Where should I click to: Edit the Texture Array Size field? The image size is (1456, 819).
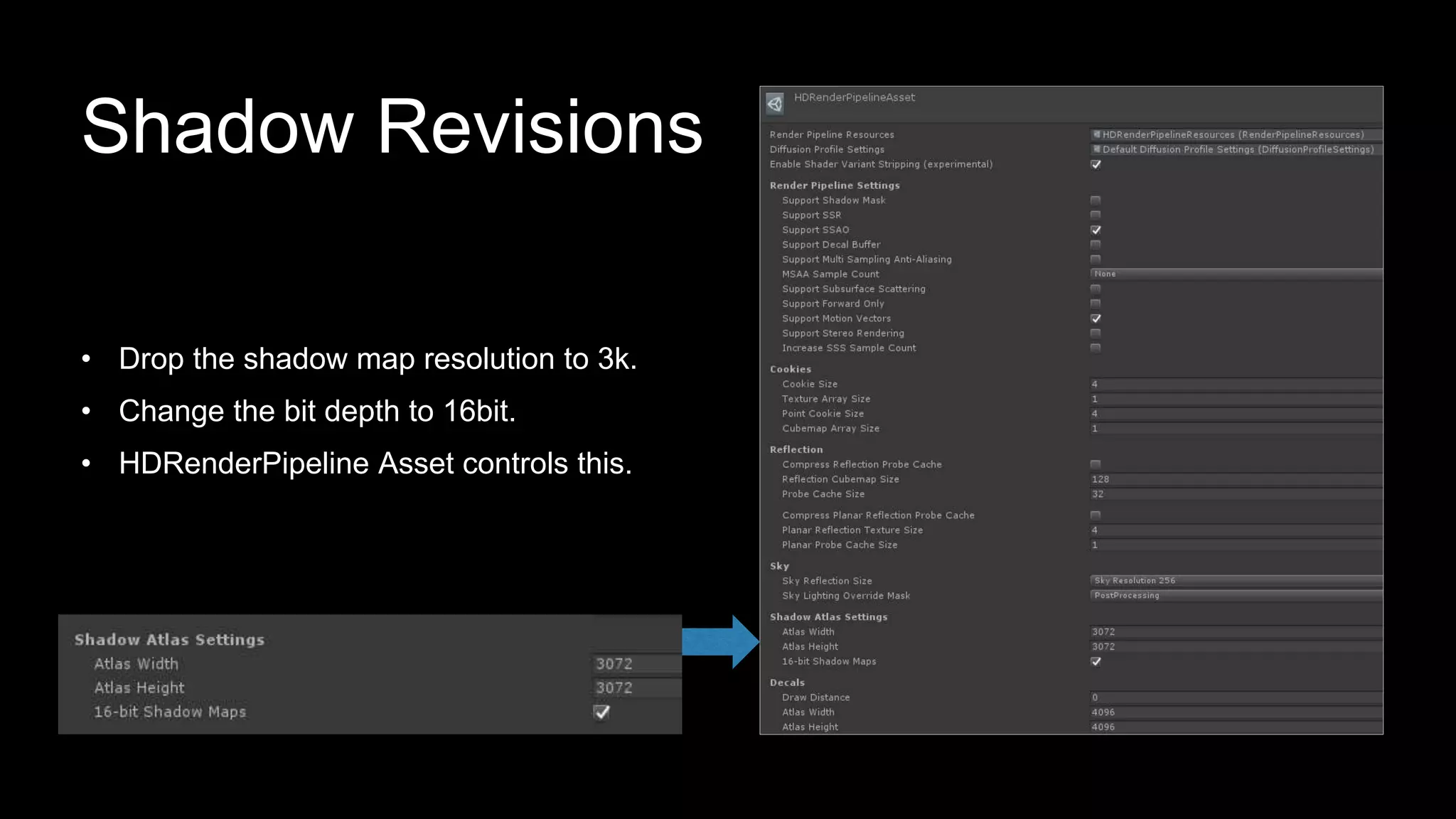click(1236, 399)
